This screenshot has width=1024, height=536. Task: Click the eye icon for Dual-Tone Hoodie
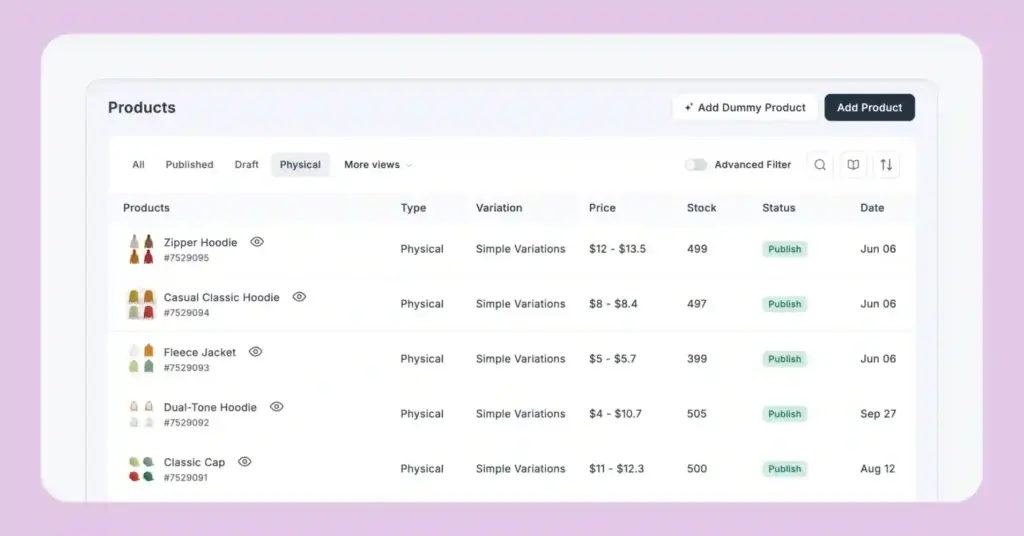[x=277, y=407]
